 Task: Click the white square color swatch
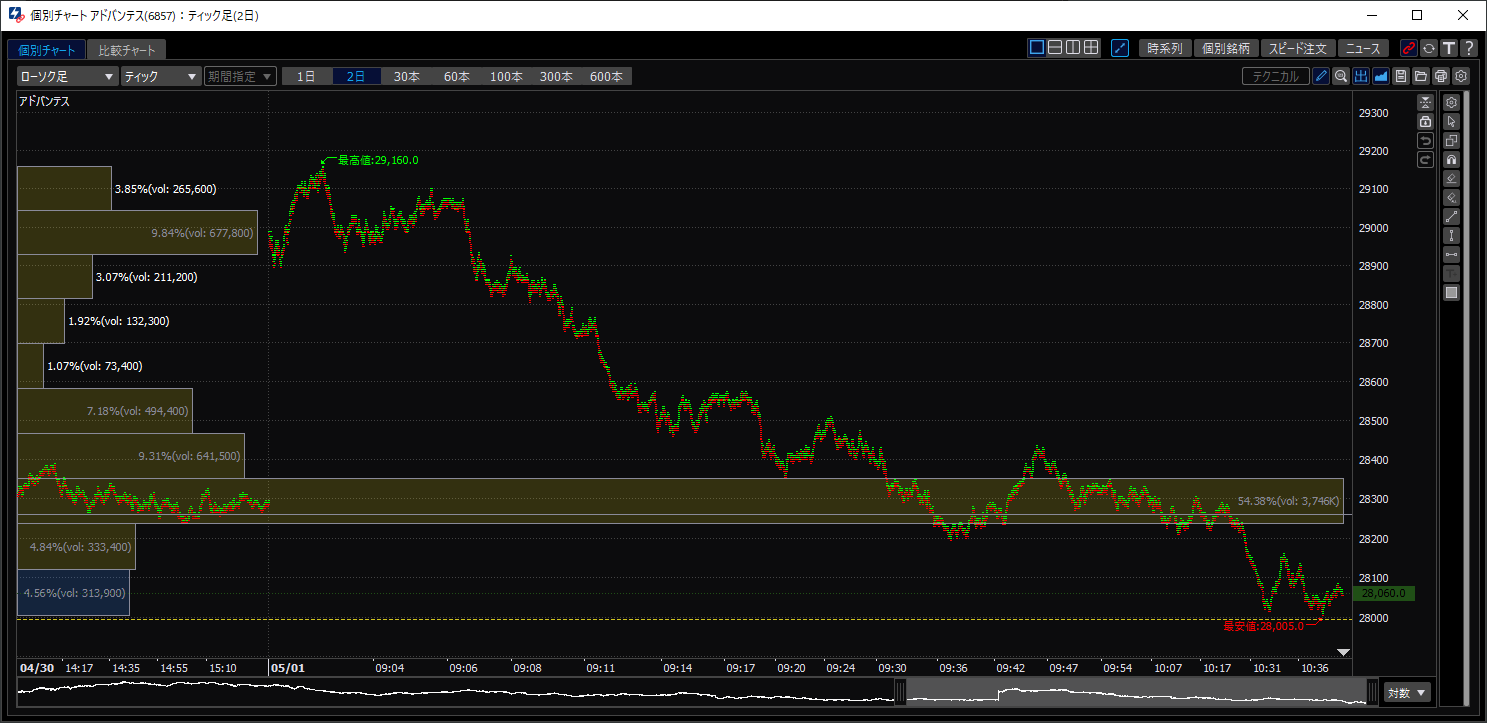[1452, 293]
